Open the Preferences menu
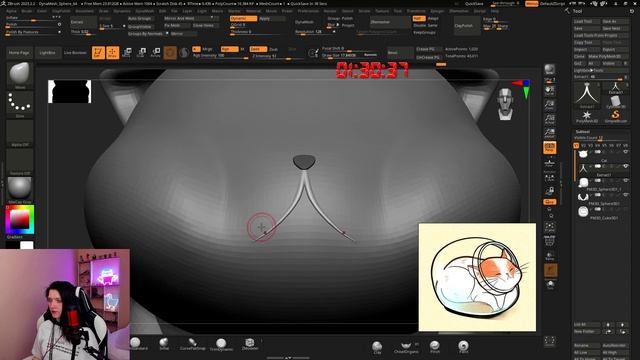The height and width of the screenshot is (360, 640). pyautogui.click(x=308, y=11)
